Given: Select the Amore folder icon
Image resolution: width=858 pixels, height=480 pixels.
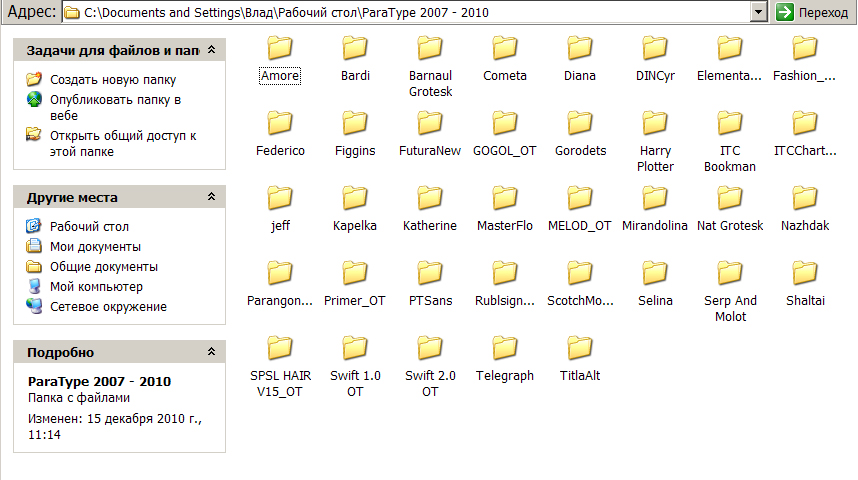Looking at the screenshot, I should tap(280, 48).
